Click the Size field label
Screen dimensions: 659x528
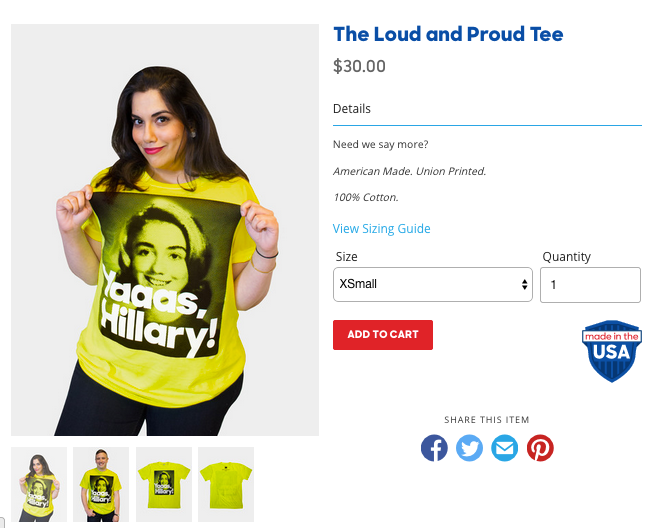click(347, 256)
